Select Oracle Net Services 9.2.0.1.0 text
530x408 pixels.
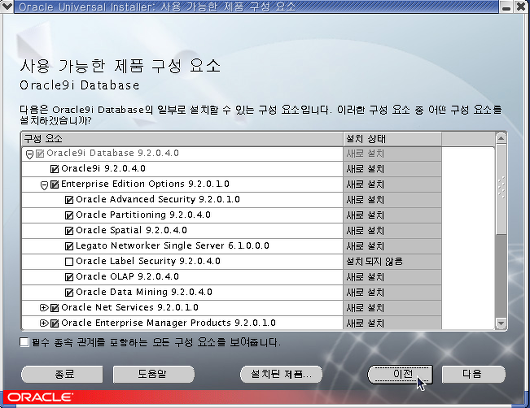click(130, 307)
